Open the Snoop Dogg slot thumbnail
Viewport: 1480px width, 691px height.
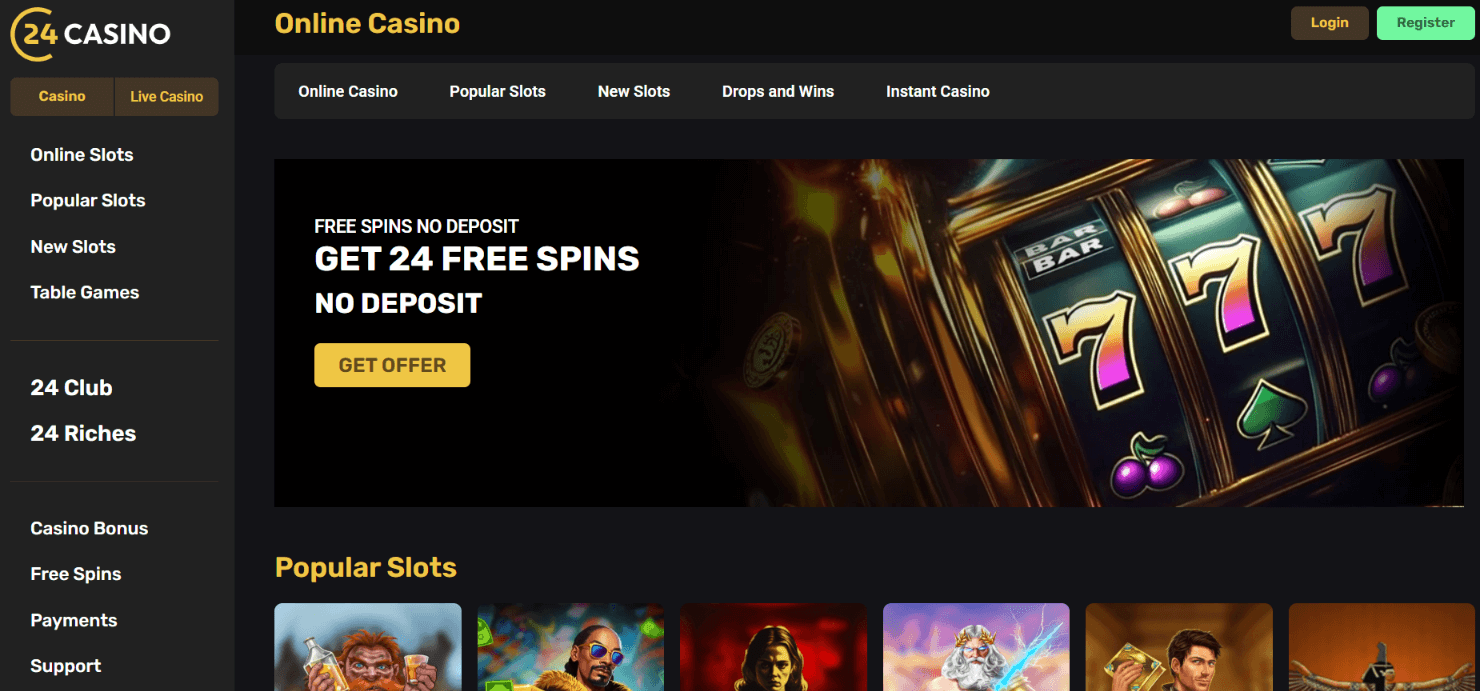click(x=571, y=647)
